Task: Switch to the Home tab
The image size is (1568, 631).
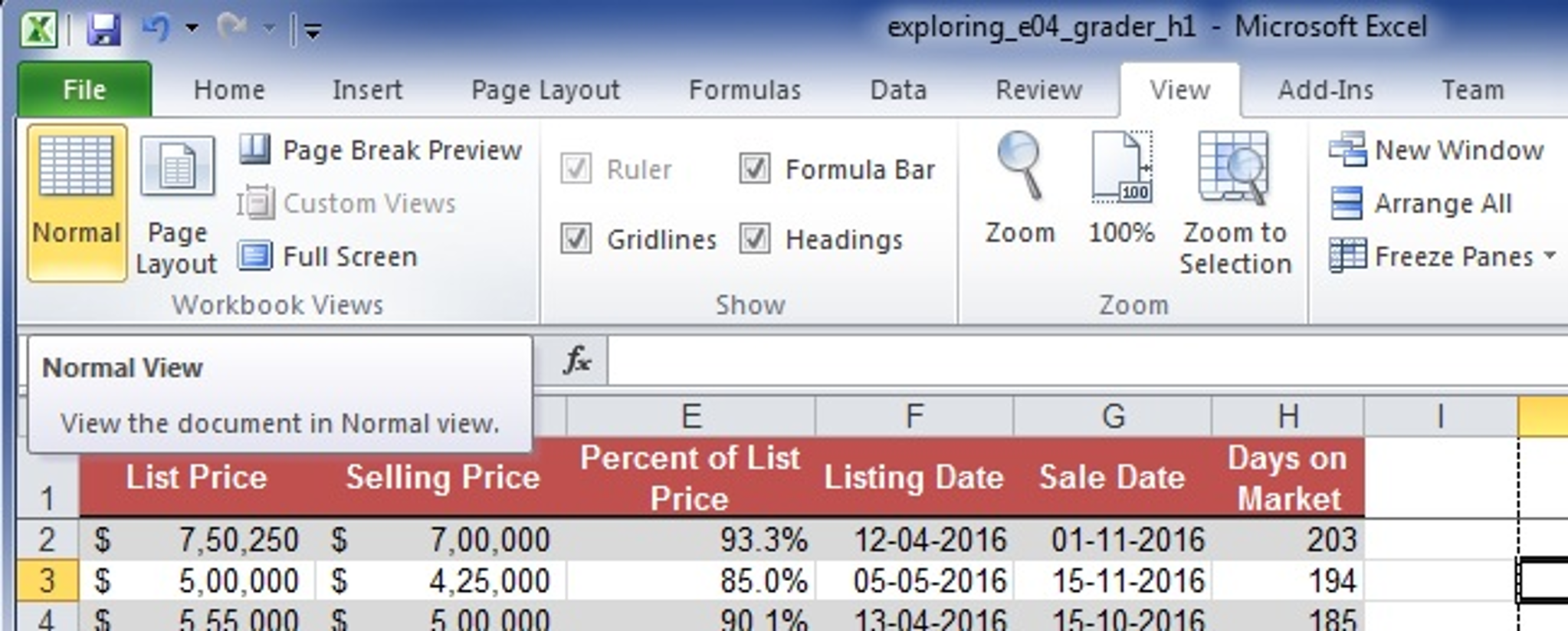Action: point(229,90)
